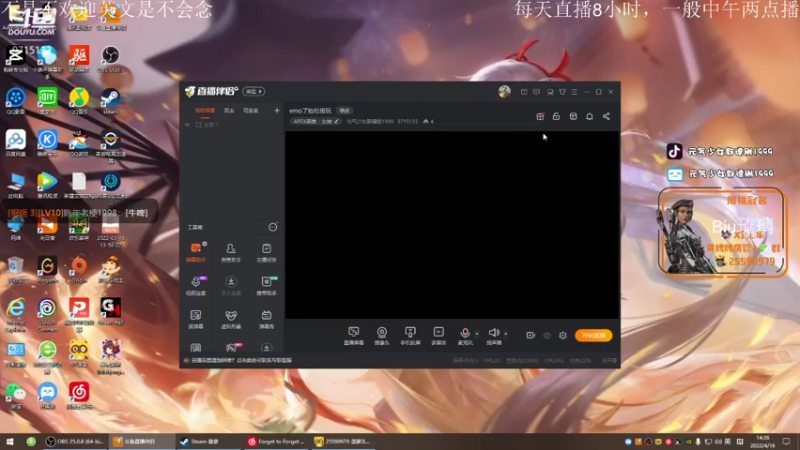Add a new scene with plus icon
Viewport: 800px width, 450px height.
[277, 111]
